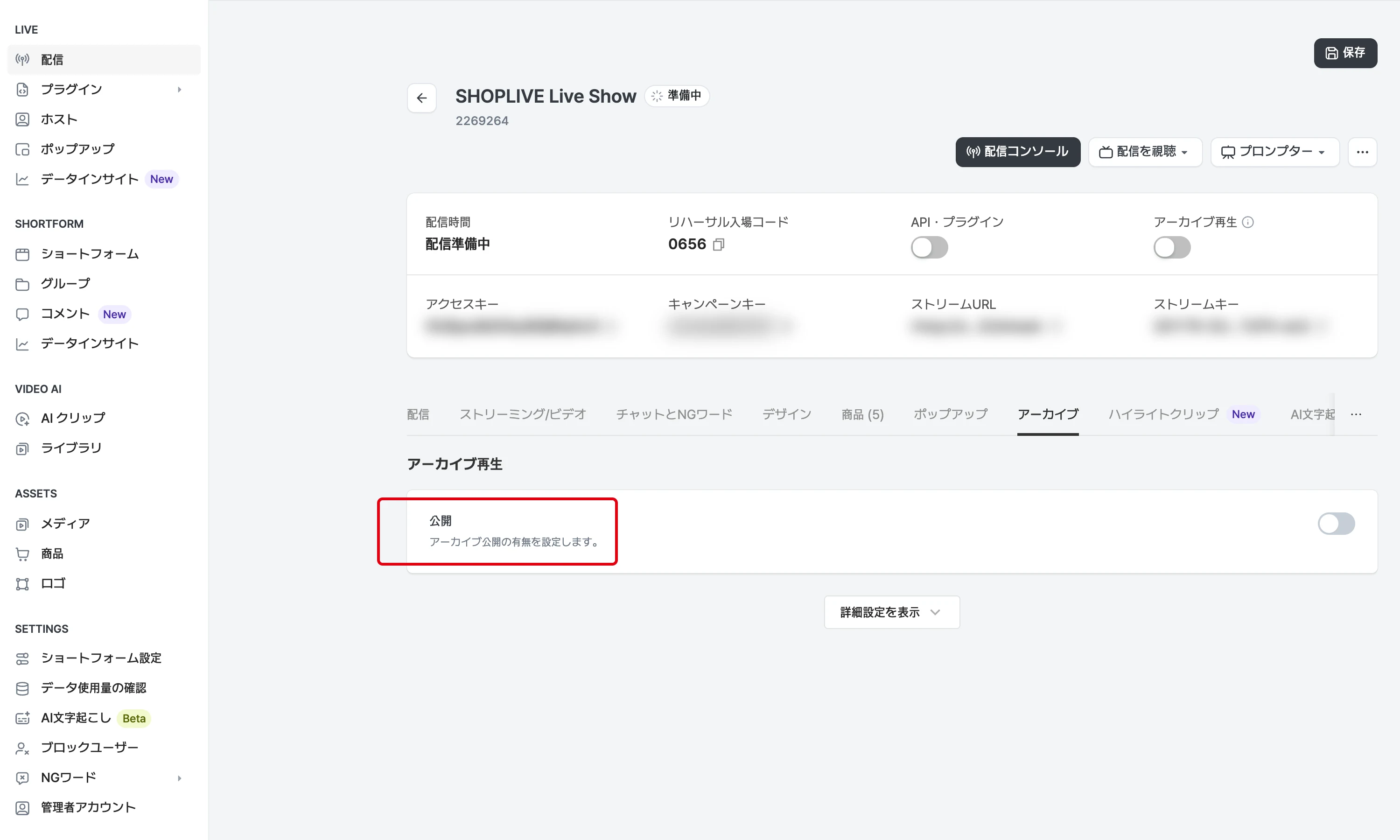1400x840 pixels.
Task: Open the ロゴ icon
Action: point(22,584)
